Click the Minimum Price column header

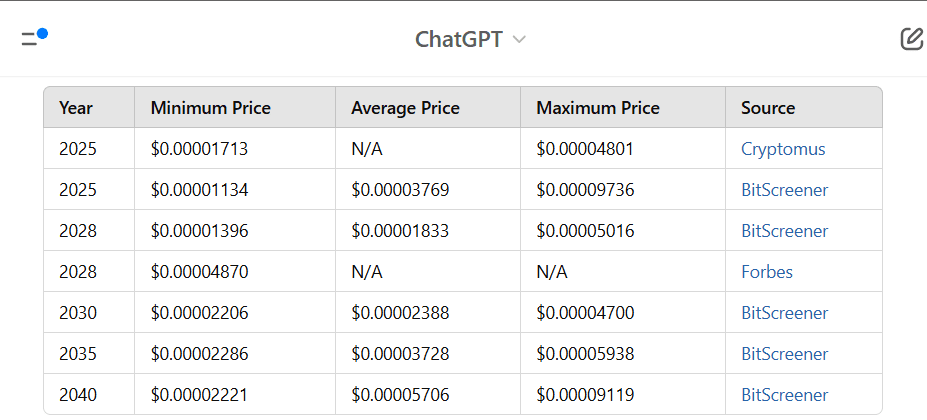210,108
